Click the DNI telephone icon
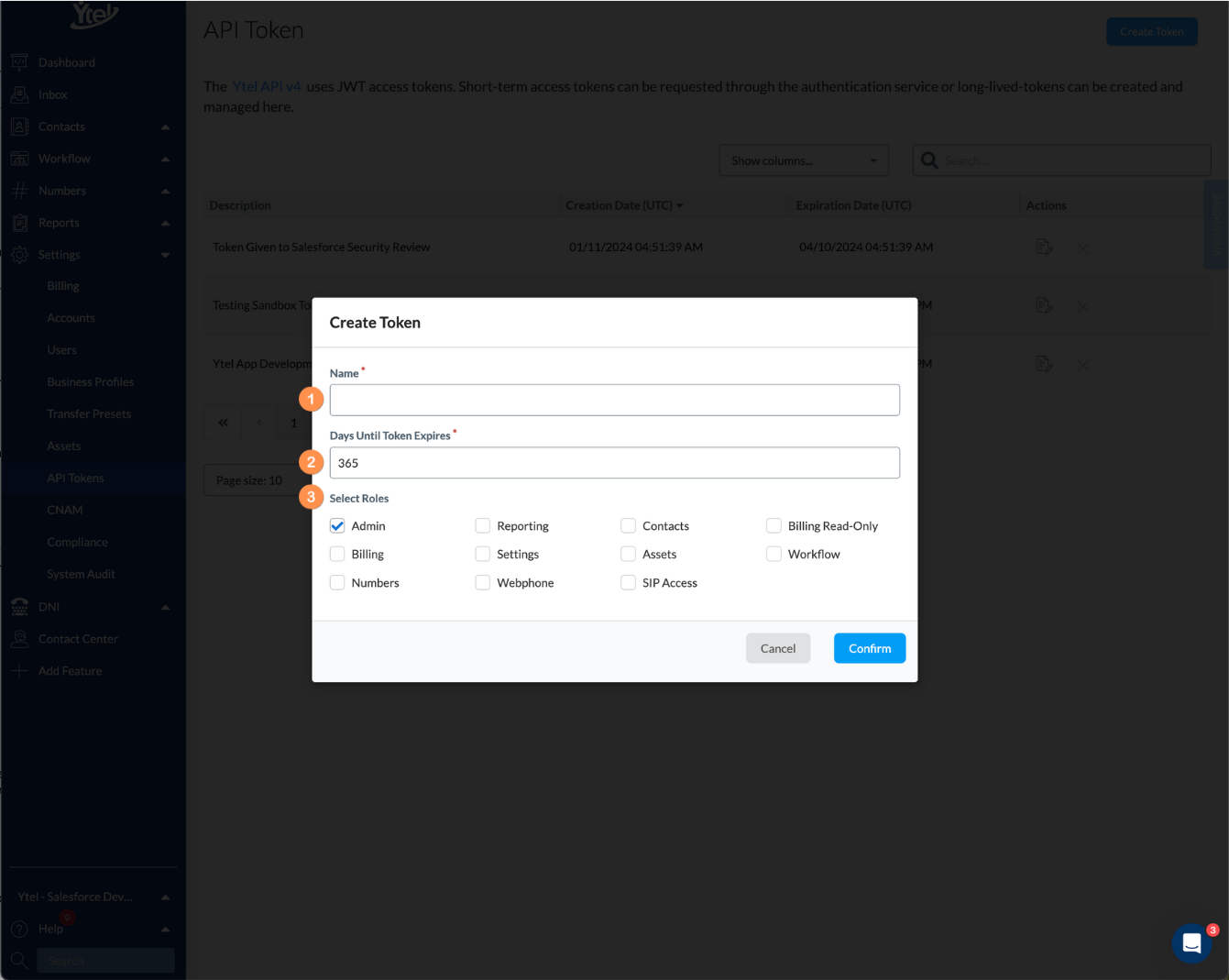1229x980 pixels. 19,607
